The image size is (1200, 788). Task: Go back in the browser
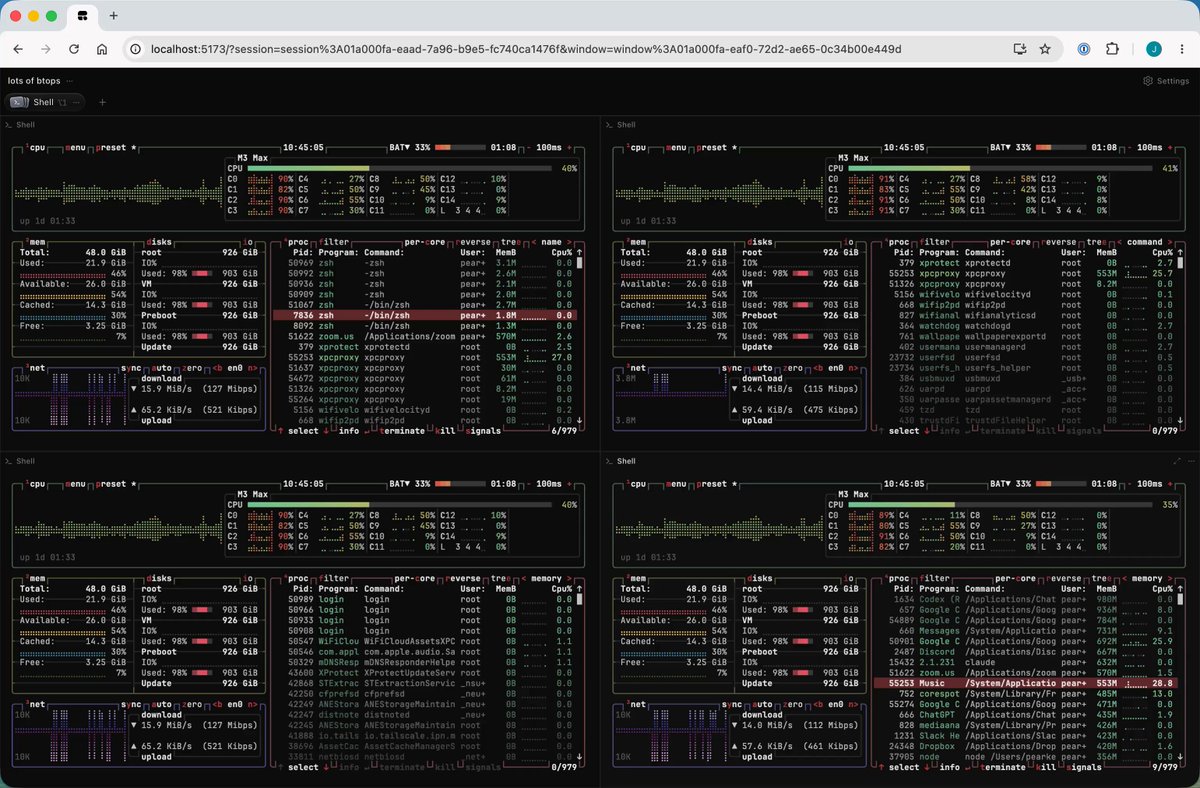[18, 48]
